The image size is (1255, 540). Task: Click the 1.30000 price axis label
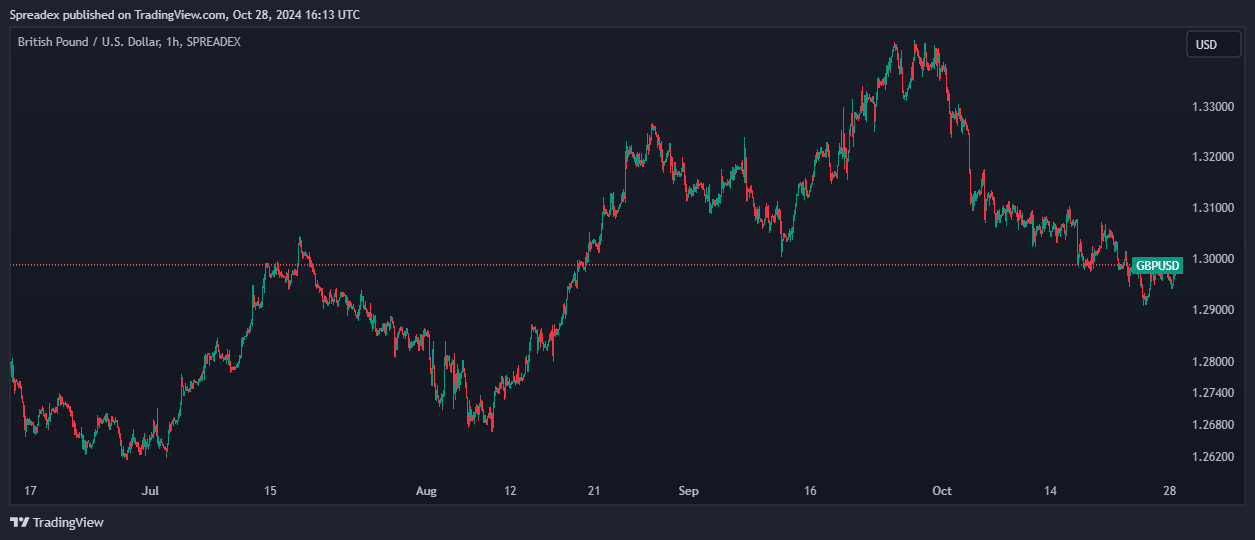click(1212, 258)
